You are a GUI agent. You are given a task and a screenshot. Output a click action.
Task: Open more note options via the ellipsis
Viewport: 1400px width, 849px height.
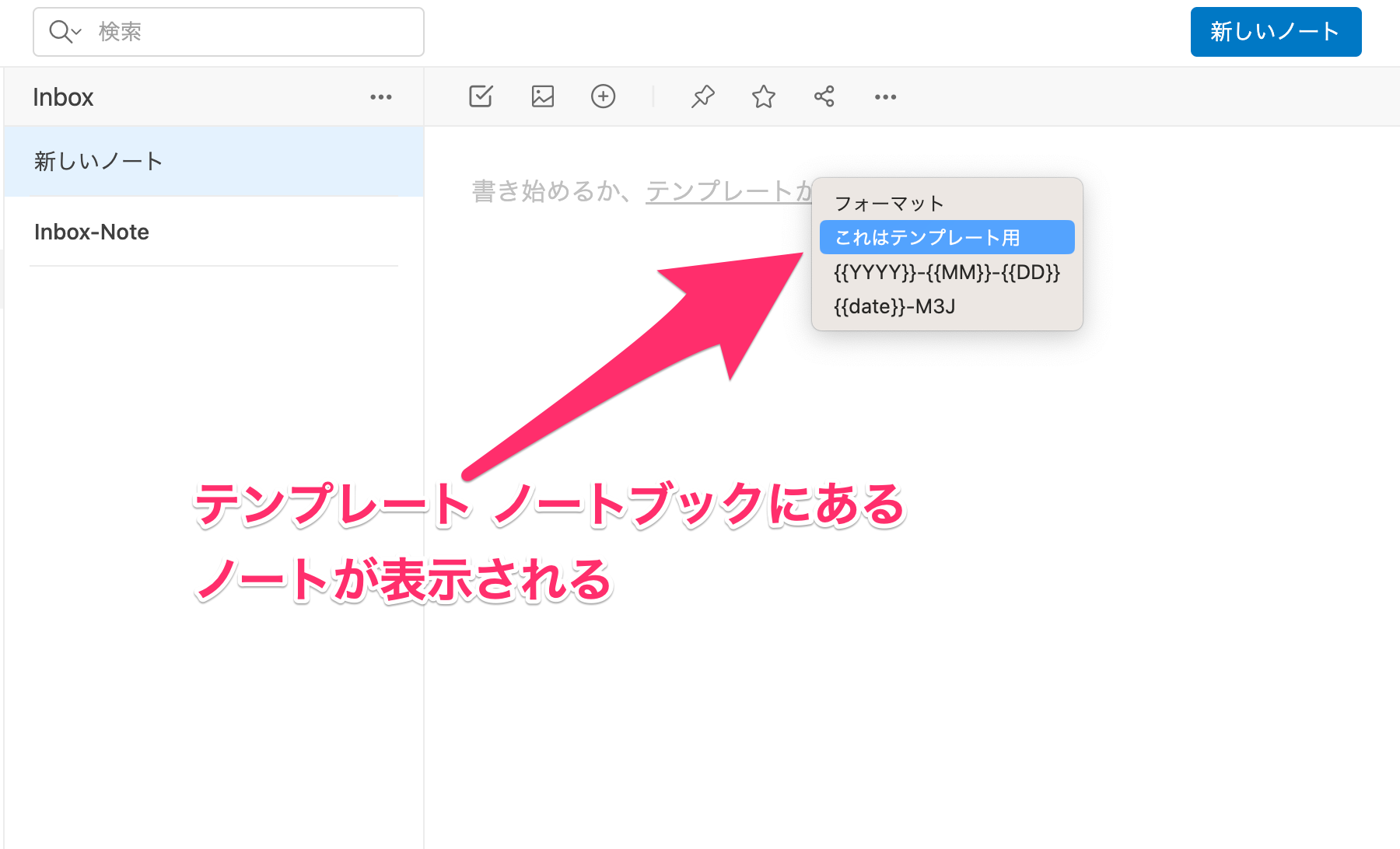[x=884, y=96]
